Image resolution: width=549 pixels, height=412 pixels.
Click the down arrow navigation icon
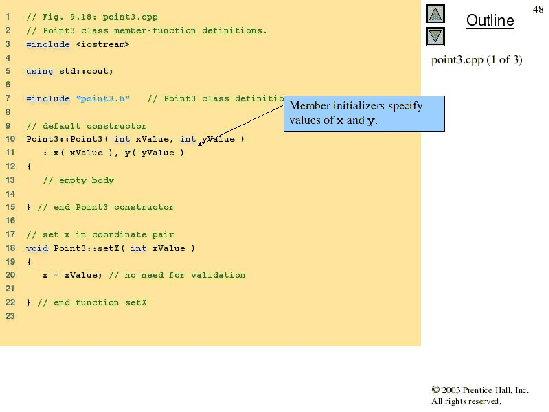click(x=435, y=36)
